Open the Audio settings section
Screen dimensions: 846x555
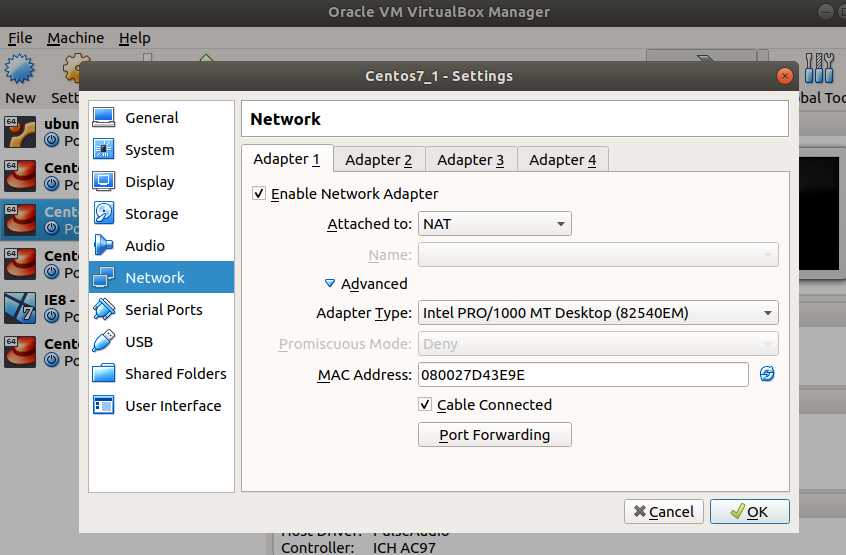(x=144, y=246)
